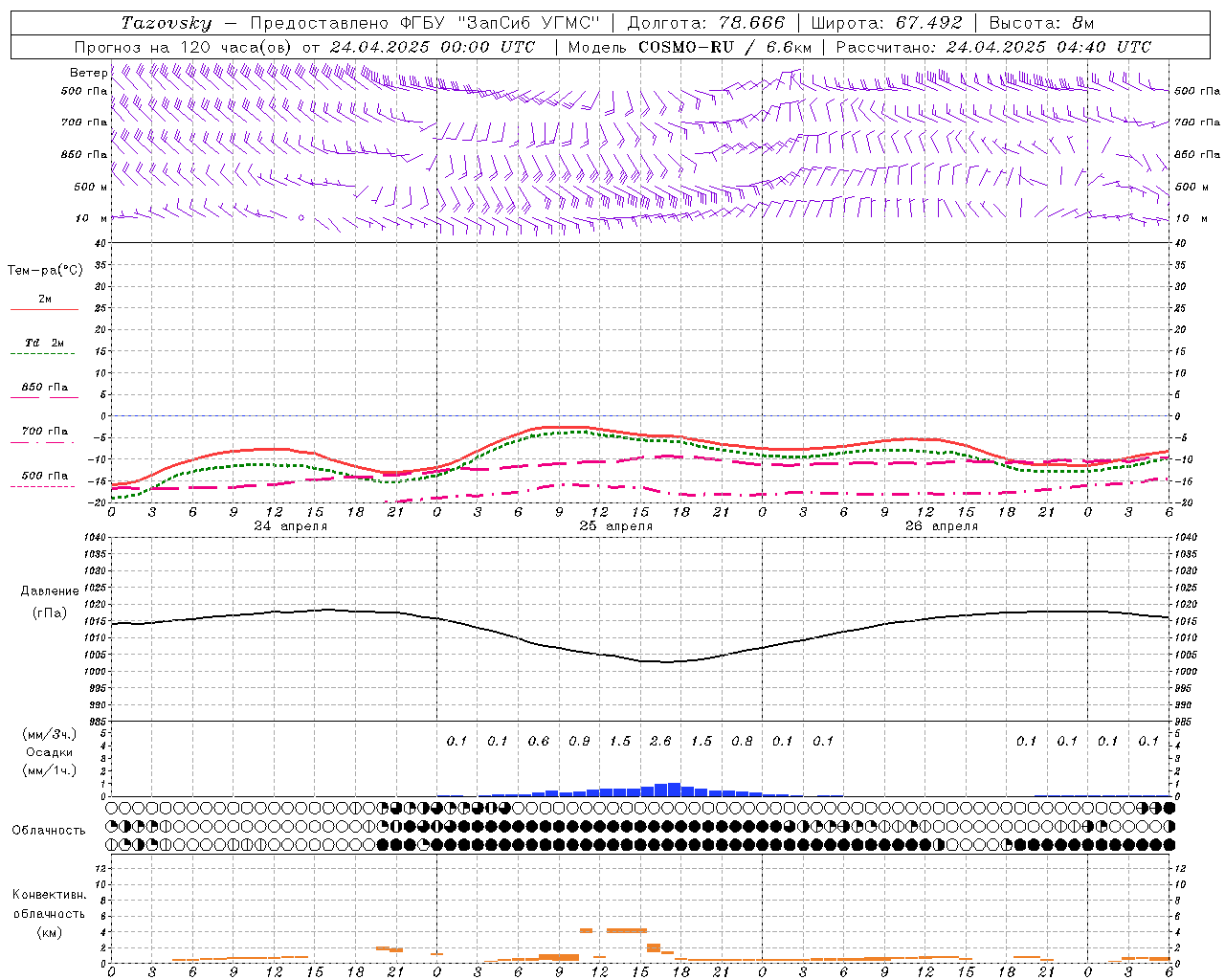Viewport: 1225px width, 980px height.
Task: Click the 700 гПа temperature legend label
Action: click(x=44, y=432)
